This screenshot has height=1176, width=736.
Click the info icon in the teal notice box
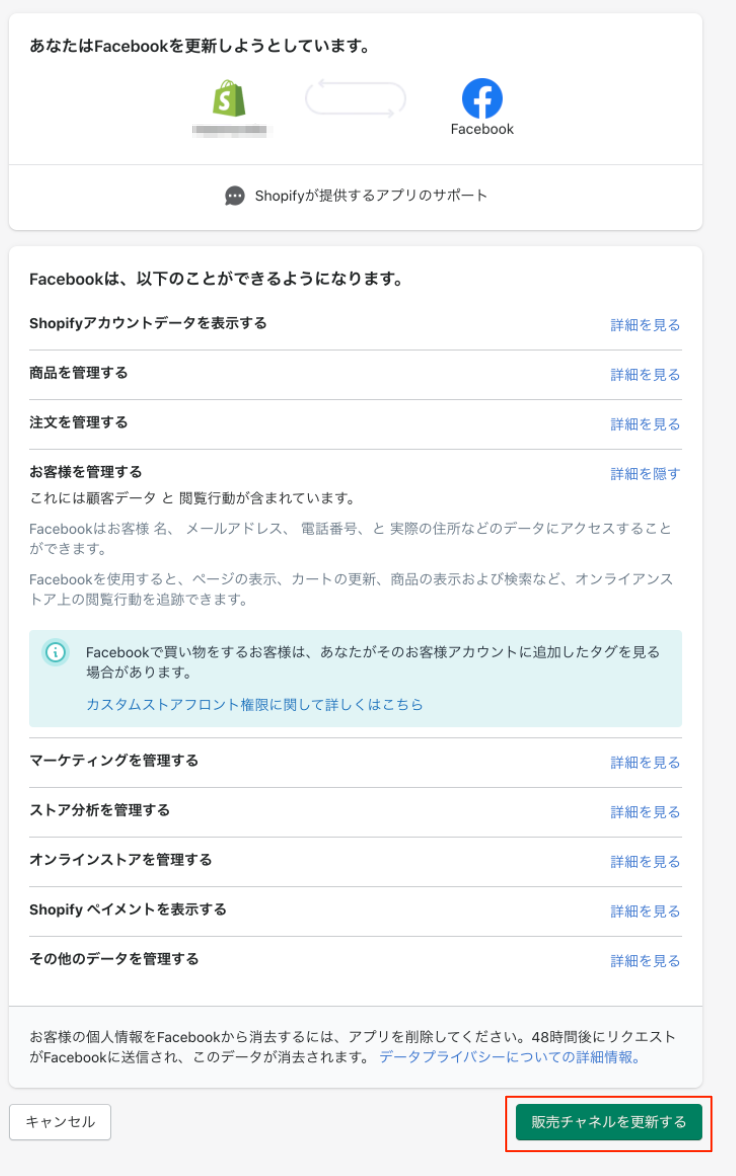[53, 651]
